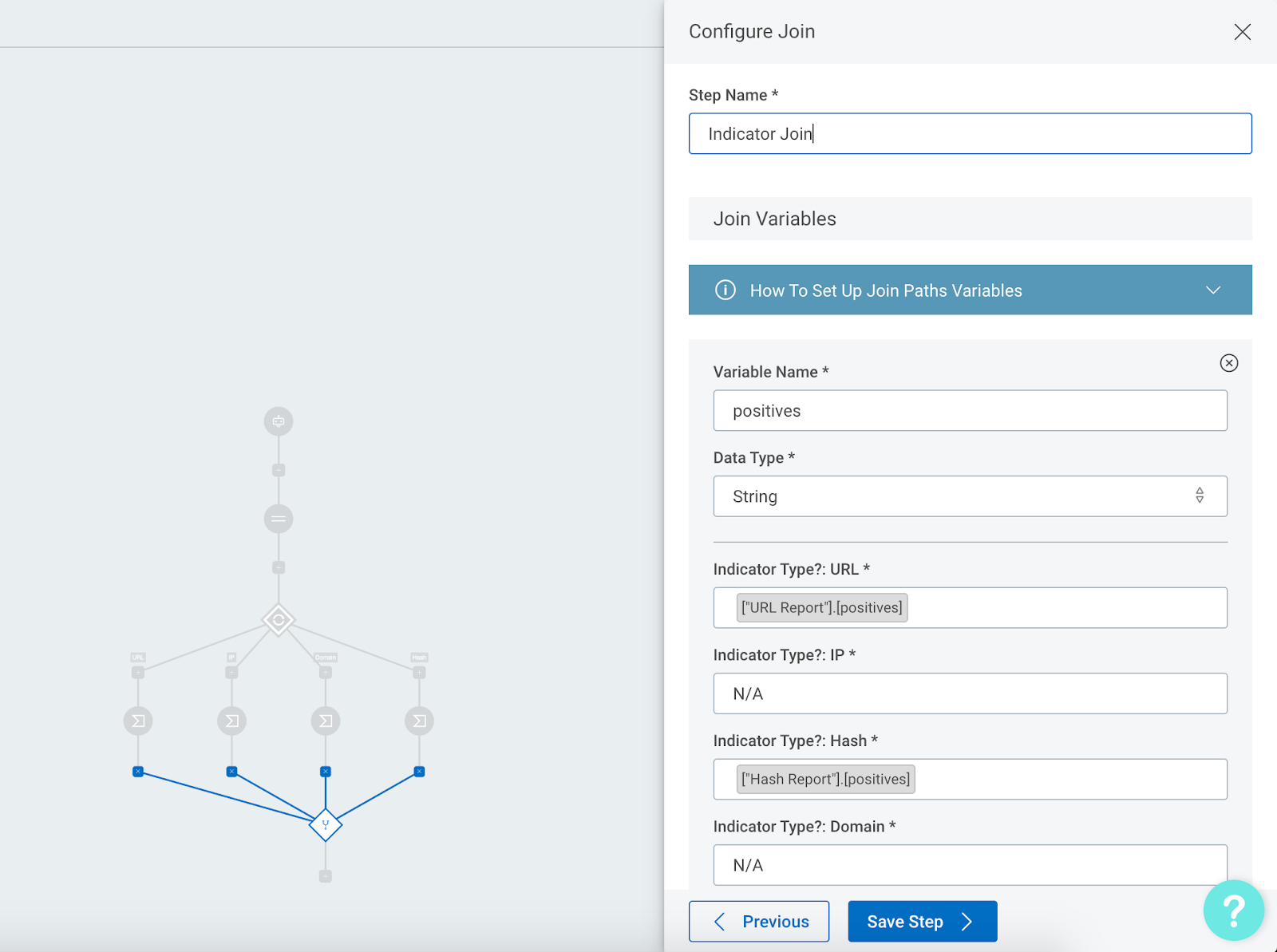Click the blue X connector on the Hash branch
The height and width of the screenshot is (952, 1277).
pos(419,772)
